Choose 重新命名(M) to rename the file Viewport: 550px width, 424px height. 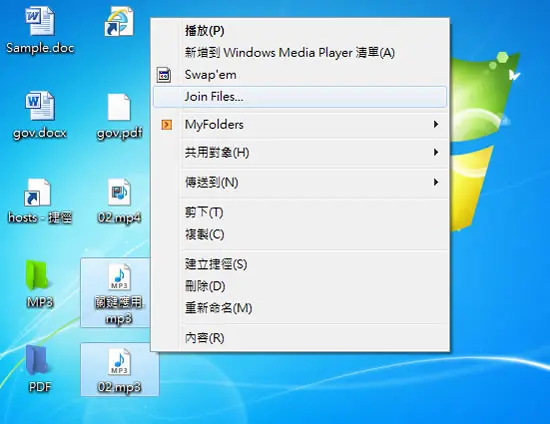(300, 308)
